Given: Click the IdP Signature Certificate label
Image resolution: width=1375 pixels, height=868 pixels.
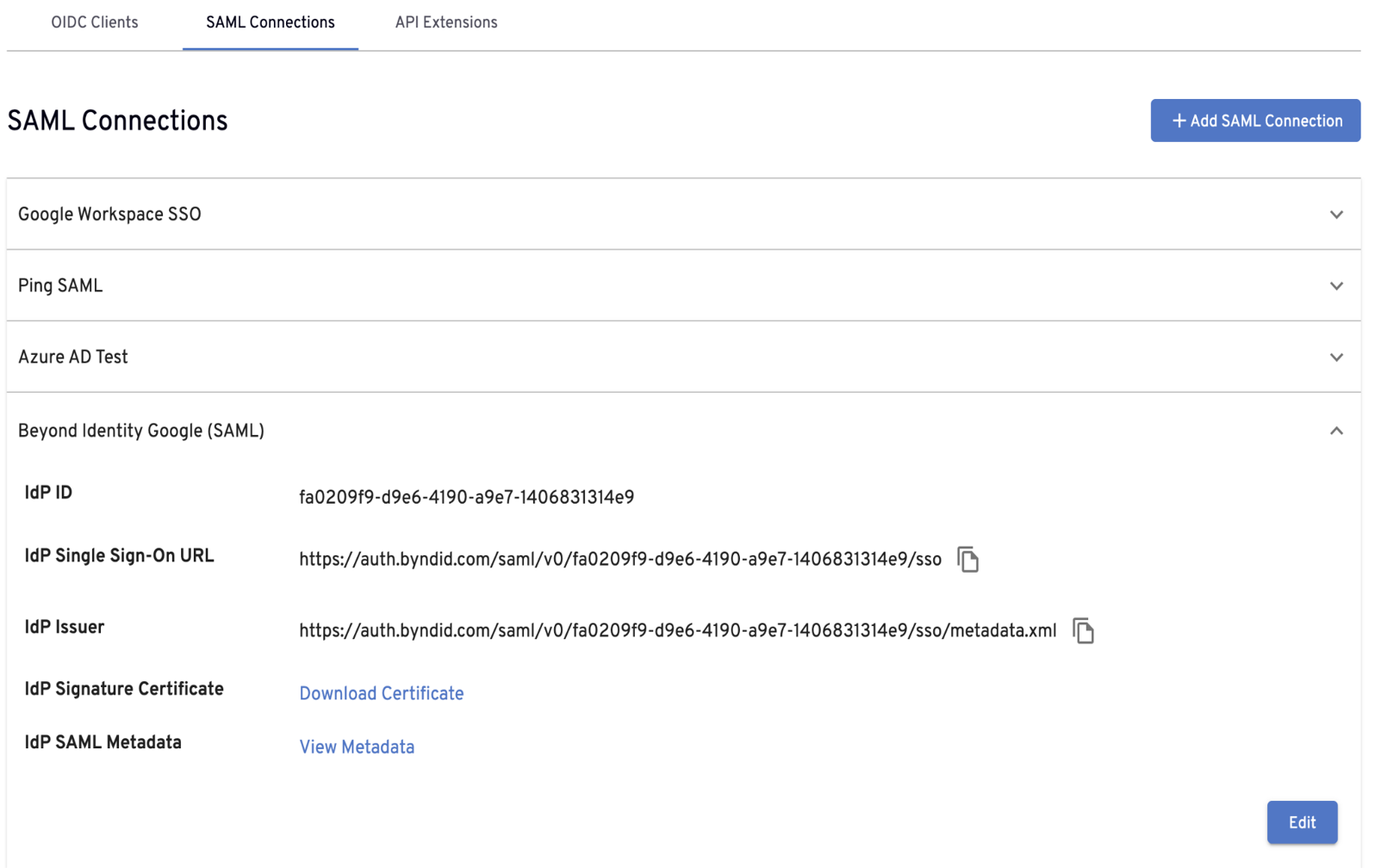Looking at the screenshot, I should click(124, 690).
